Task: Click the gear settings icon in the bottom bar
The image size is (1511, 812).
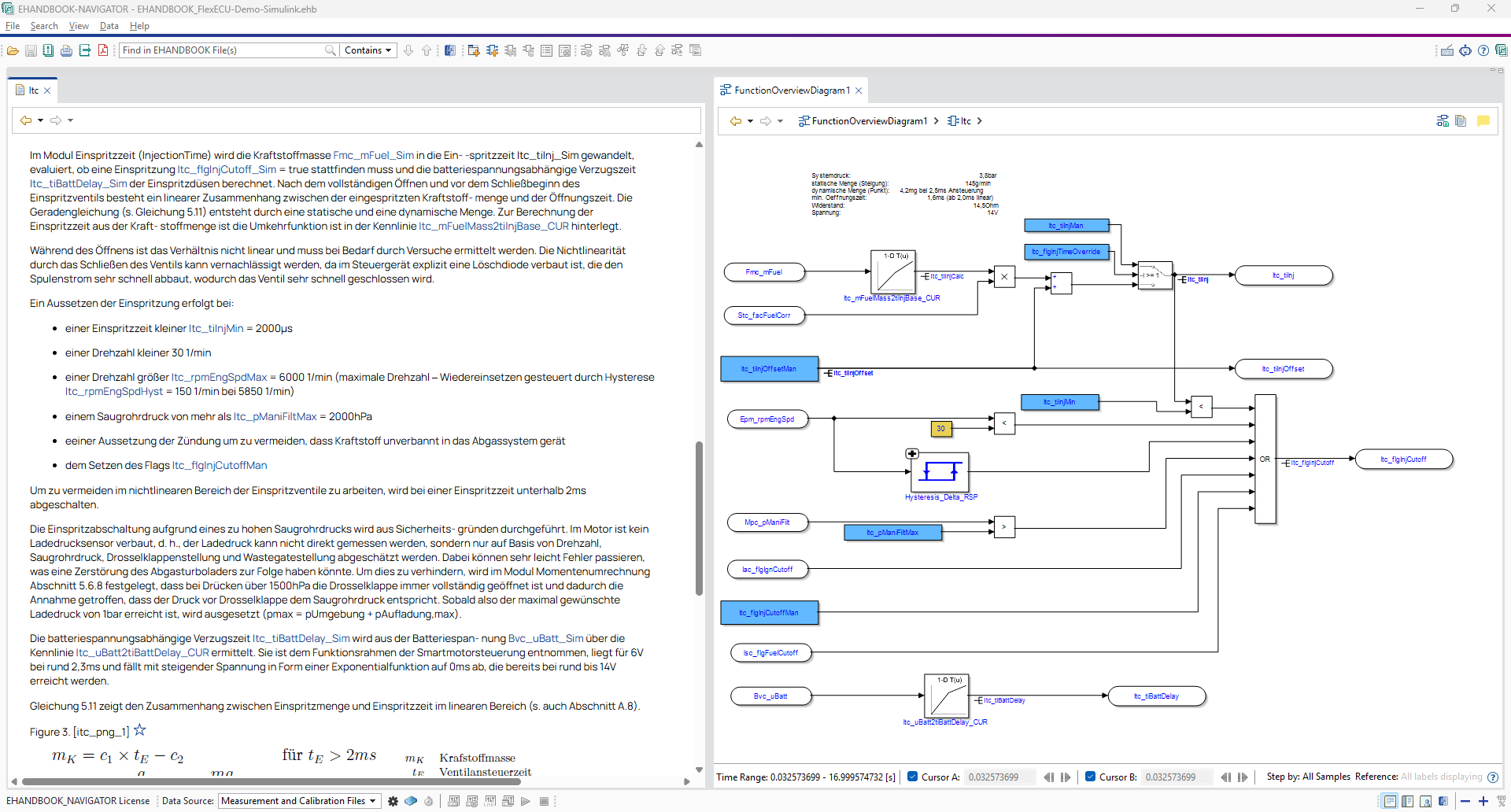Action: tap(393, 800)
